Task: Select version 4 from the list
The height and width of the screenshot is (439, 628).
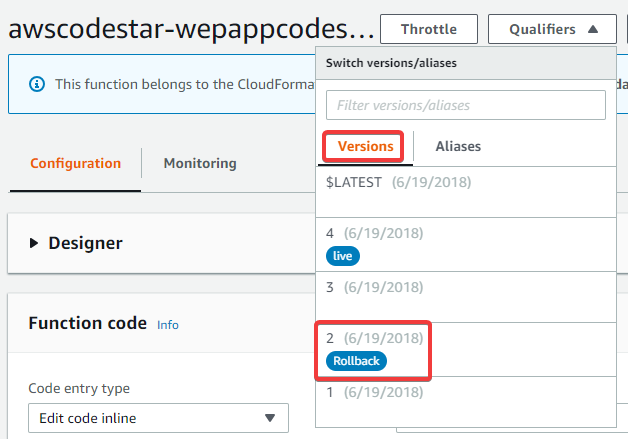Action: pos(466,245)
